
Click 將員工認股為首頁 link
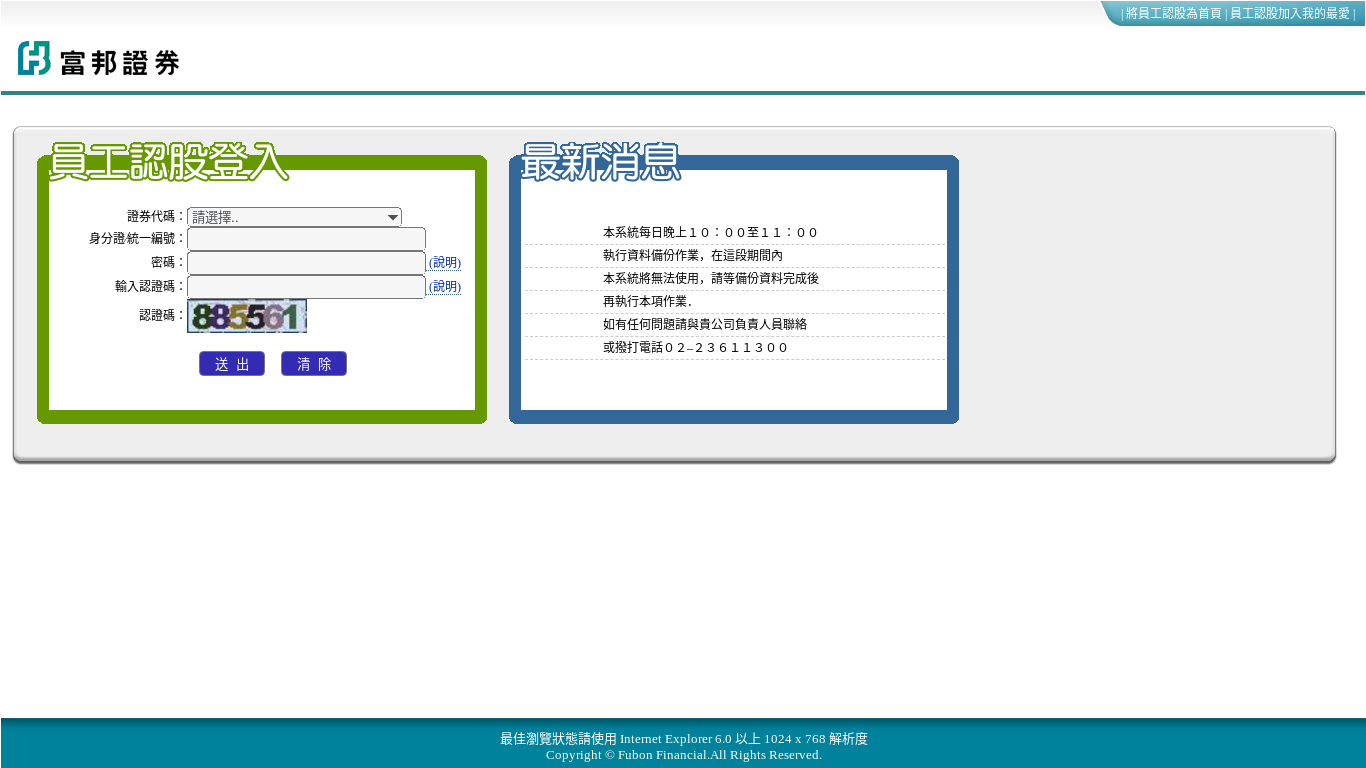click(1174, 14)
